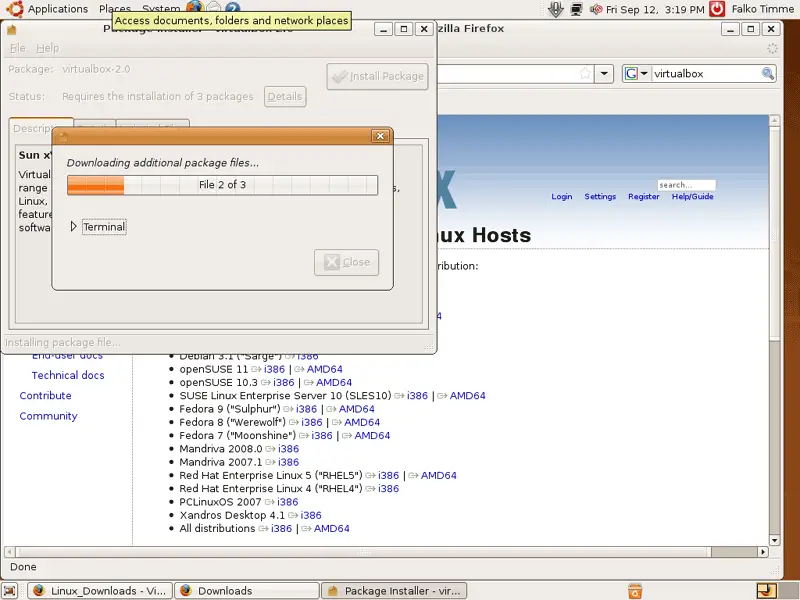Download SLES10 AMD64 package
The height and width of the screenshot is (600, 800).
[467, 395]
